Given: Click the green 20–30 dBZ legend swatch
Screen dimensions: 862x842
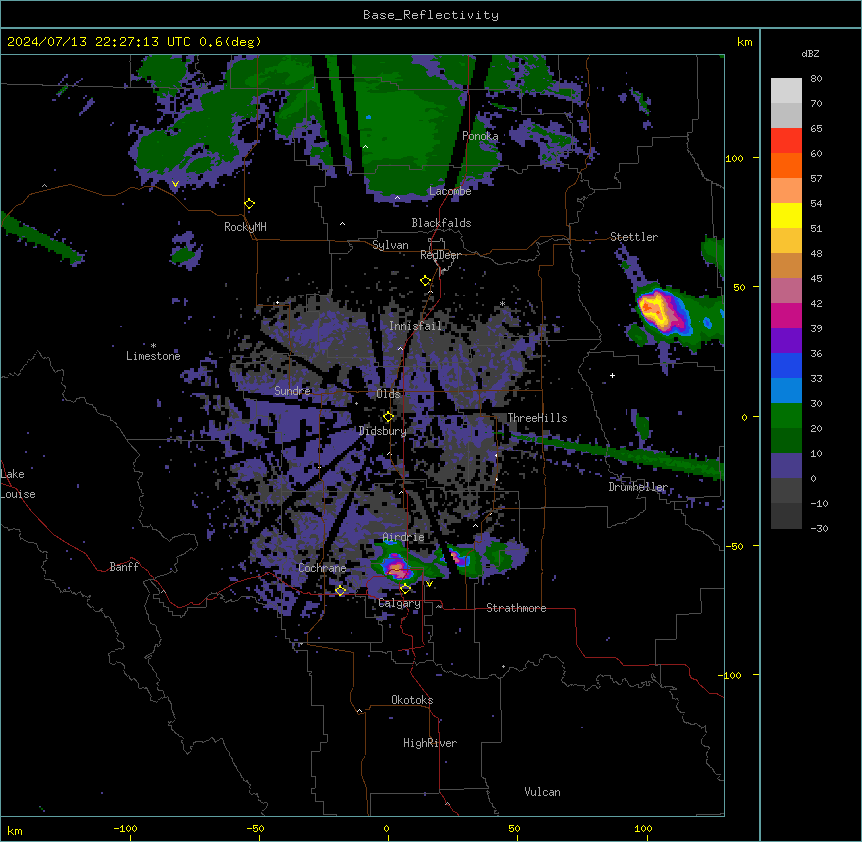Looking at the screenshot, I should click(x=786, y=416).
